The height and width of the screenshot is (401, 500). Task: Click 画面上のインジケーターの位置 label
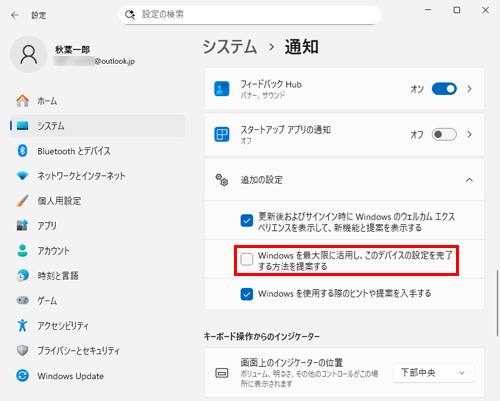point(292,362)
